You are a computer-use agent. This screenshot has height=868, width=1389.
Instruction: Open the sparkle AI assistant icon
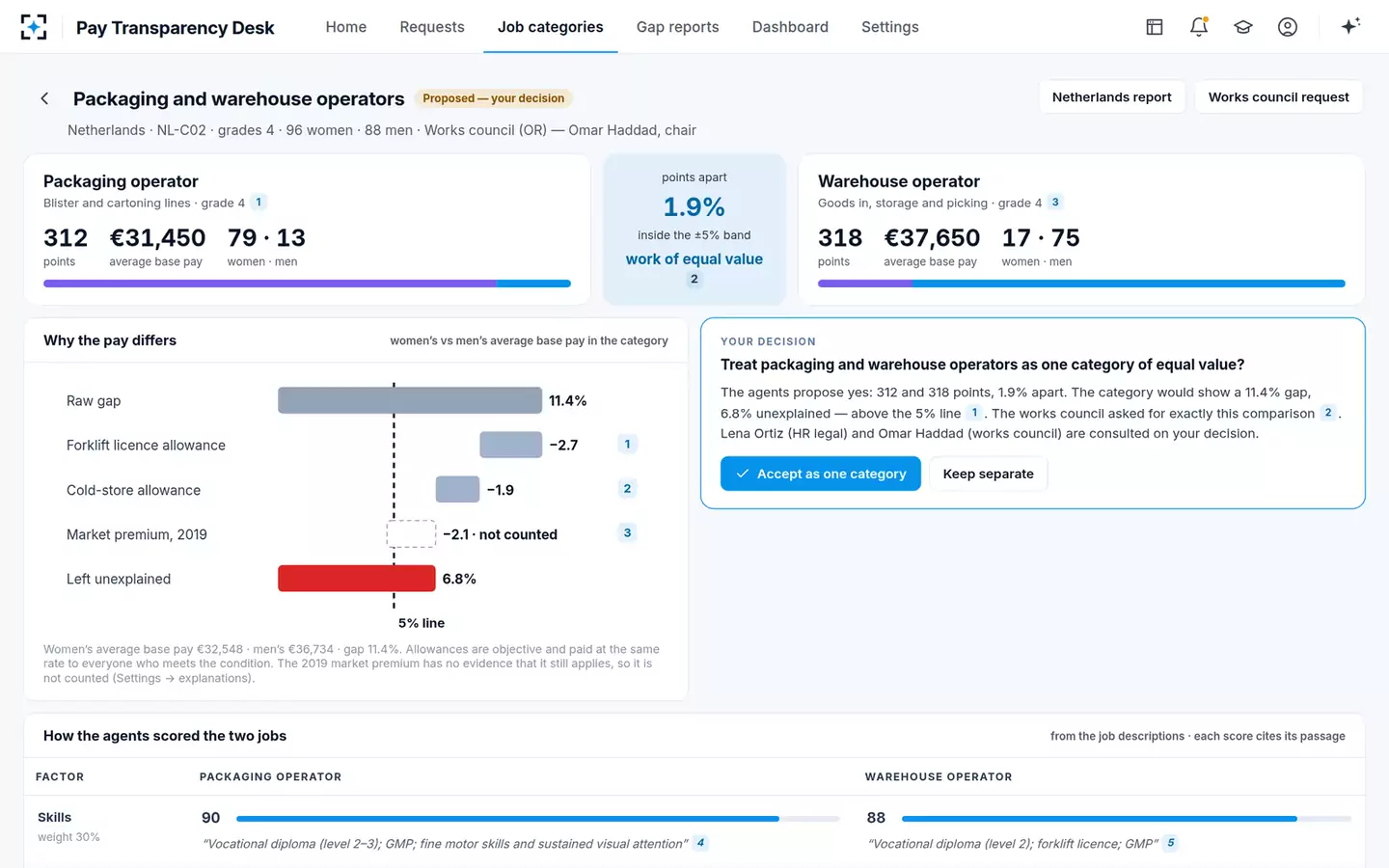click(1350, 26)
